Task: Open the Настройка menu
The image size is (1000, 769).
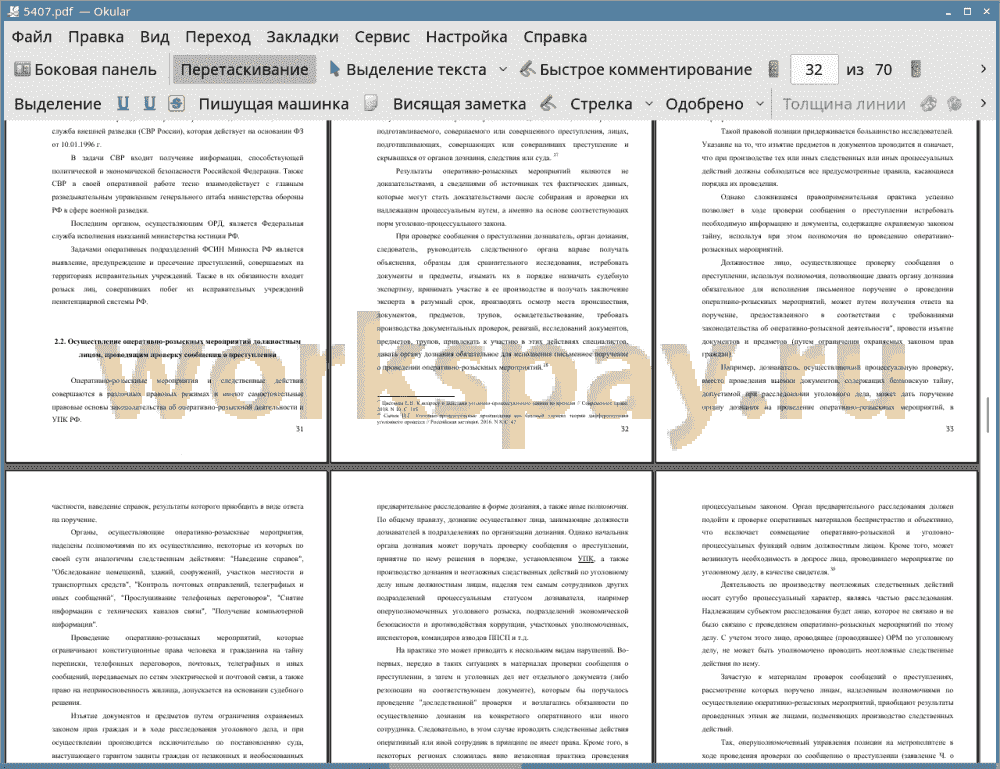Action: pyautogui.click(x=466, y=37)
